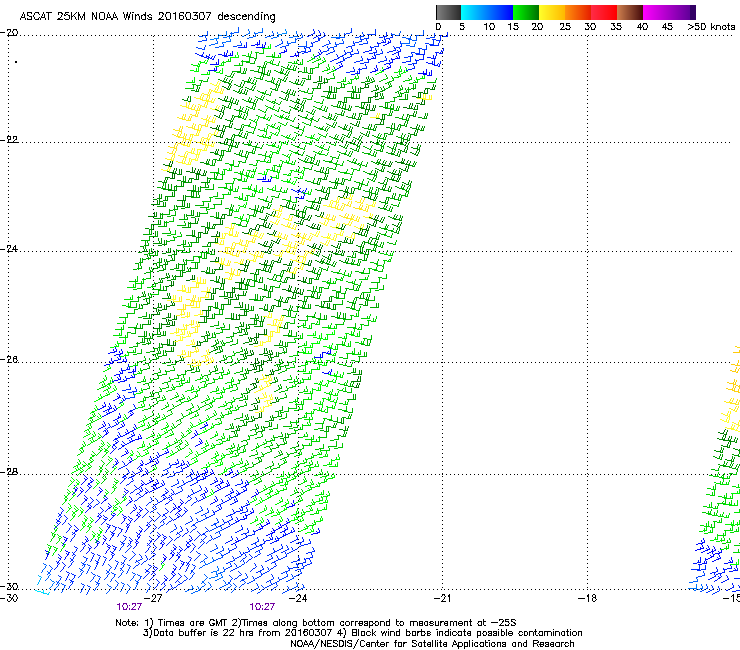Choose the orange 25-30 knots legend segment
The height and width of the screenshot is (650, 740).
[578, 12]
